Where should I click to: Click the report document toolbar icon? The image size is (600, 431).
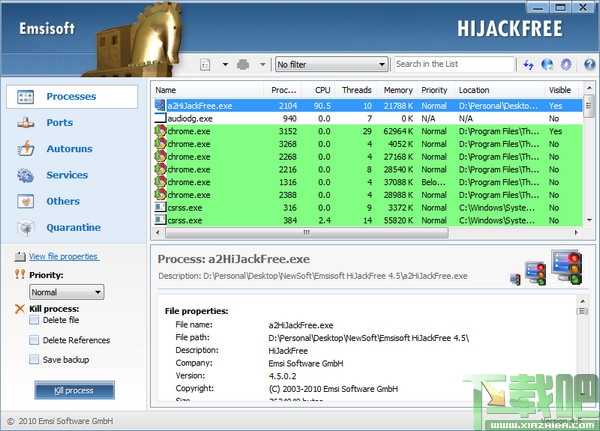click(205, 64)
